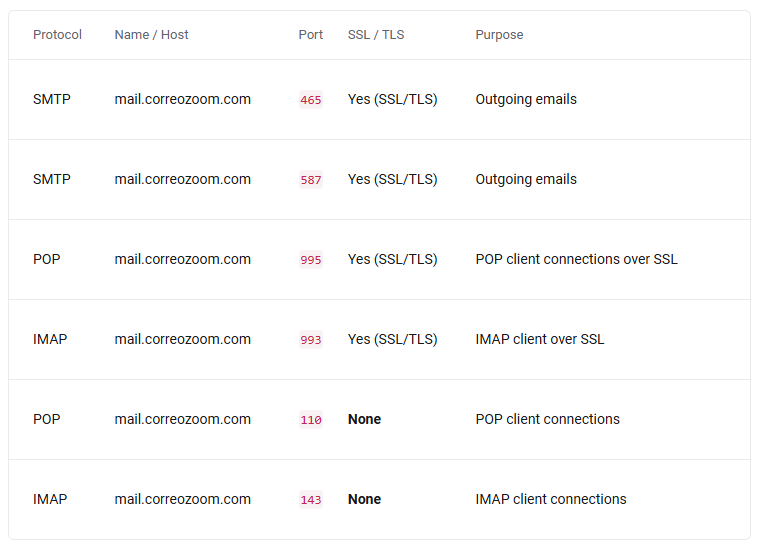Click 'IMAP client connections' purpose text
This screenshot has width=762, height=545.
coord(551,499)
